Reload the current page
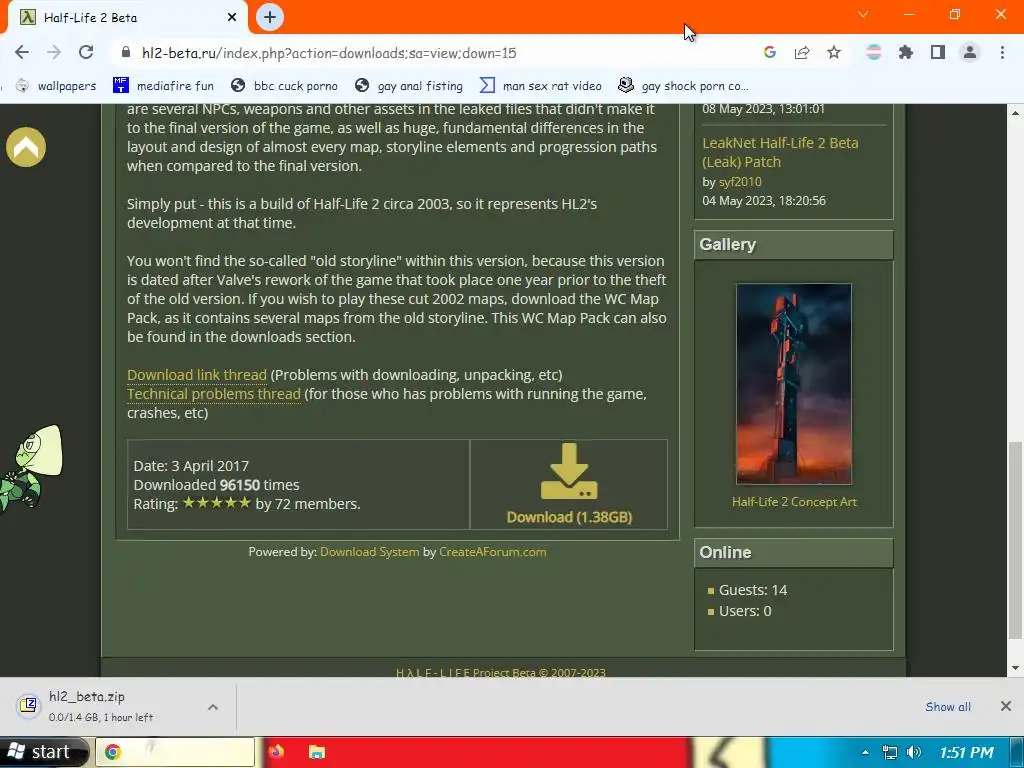The width and height of the screenshot is (1024, 768). [86, 52]
